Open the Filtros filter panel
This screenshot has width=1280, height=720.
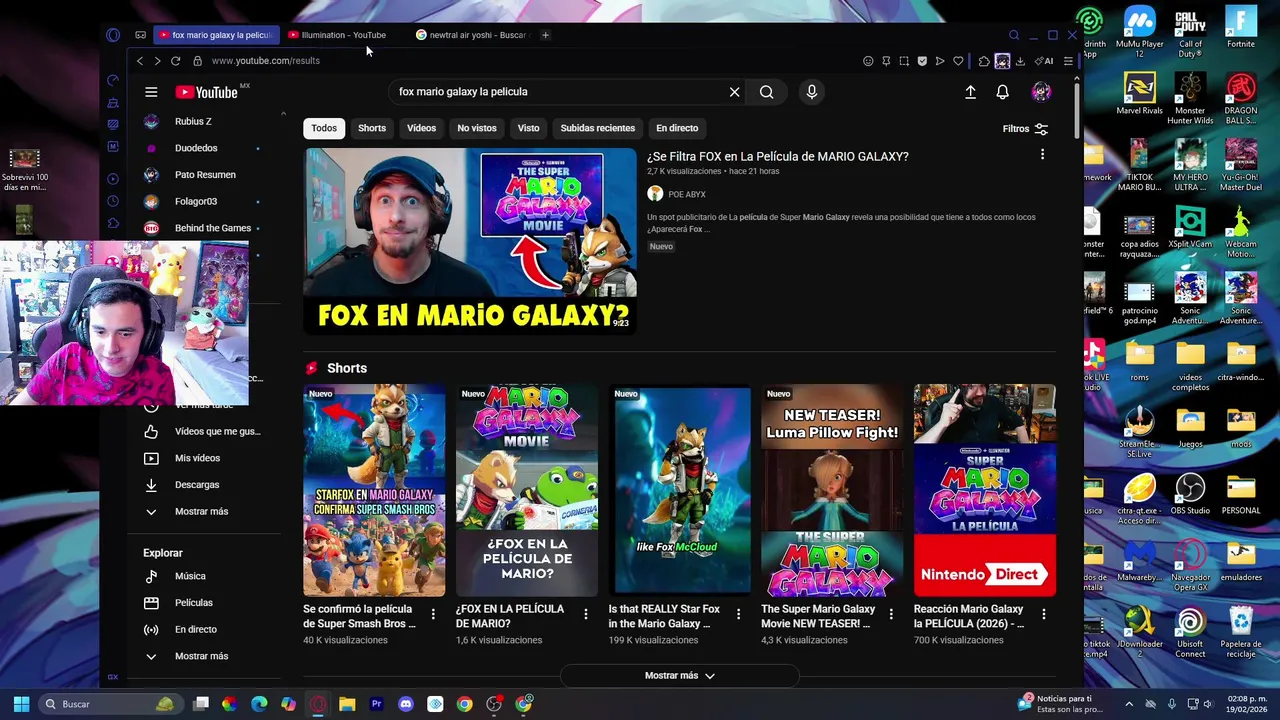tap(1025, 129)
